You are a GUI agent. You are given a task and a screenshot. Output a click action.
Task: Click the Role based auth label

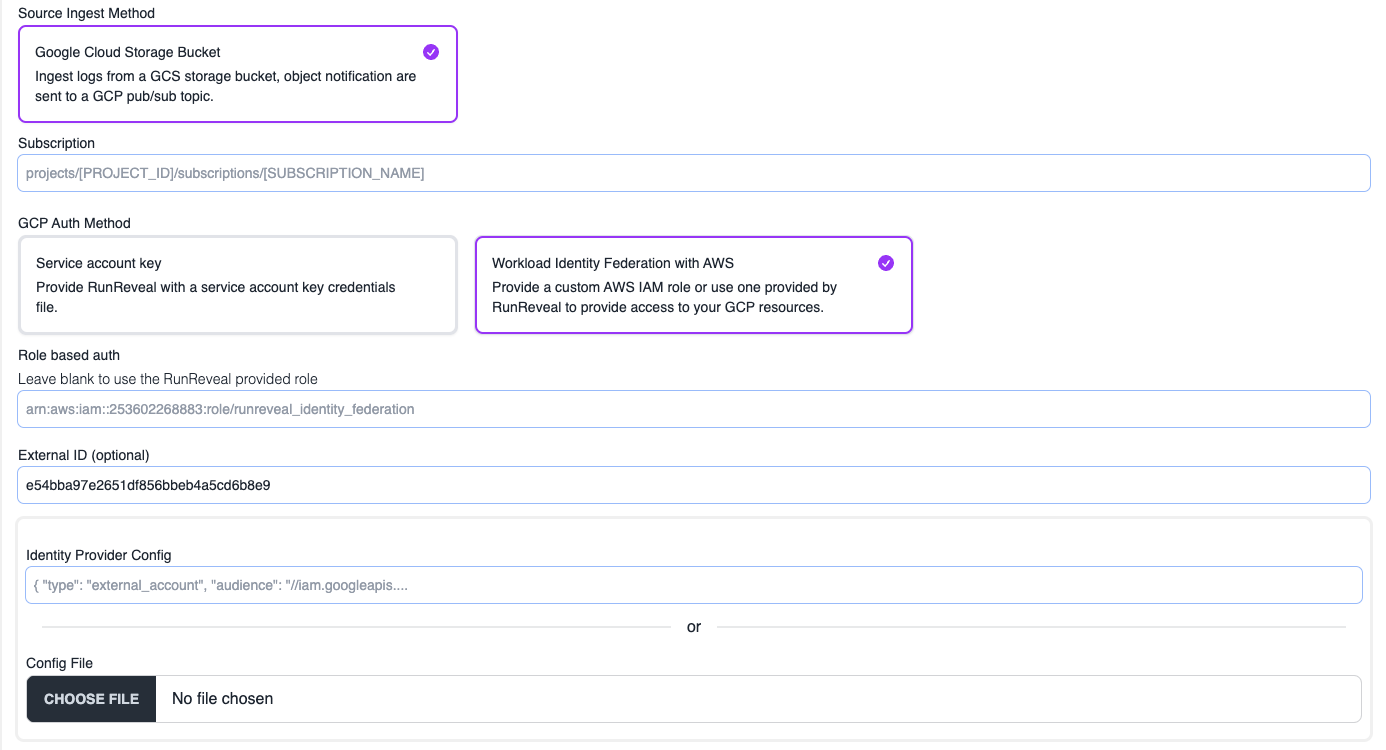click(68, 355)
